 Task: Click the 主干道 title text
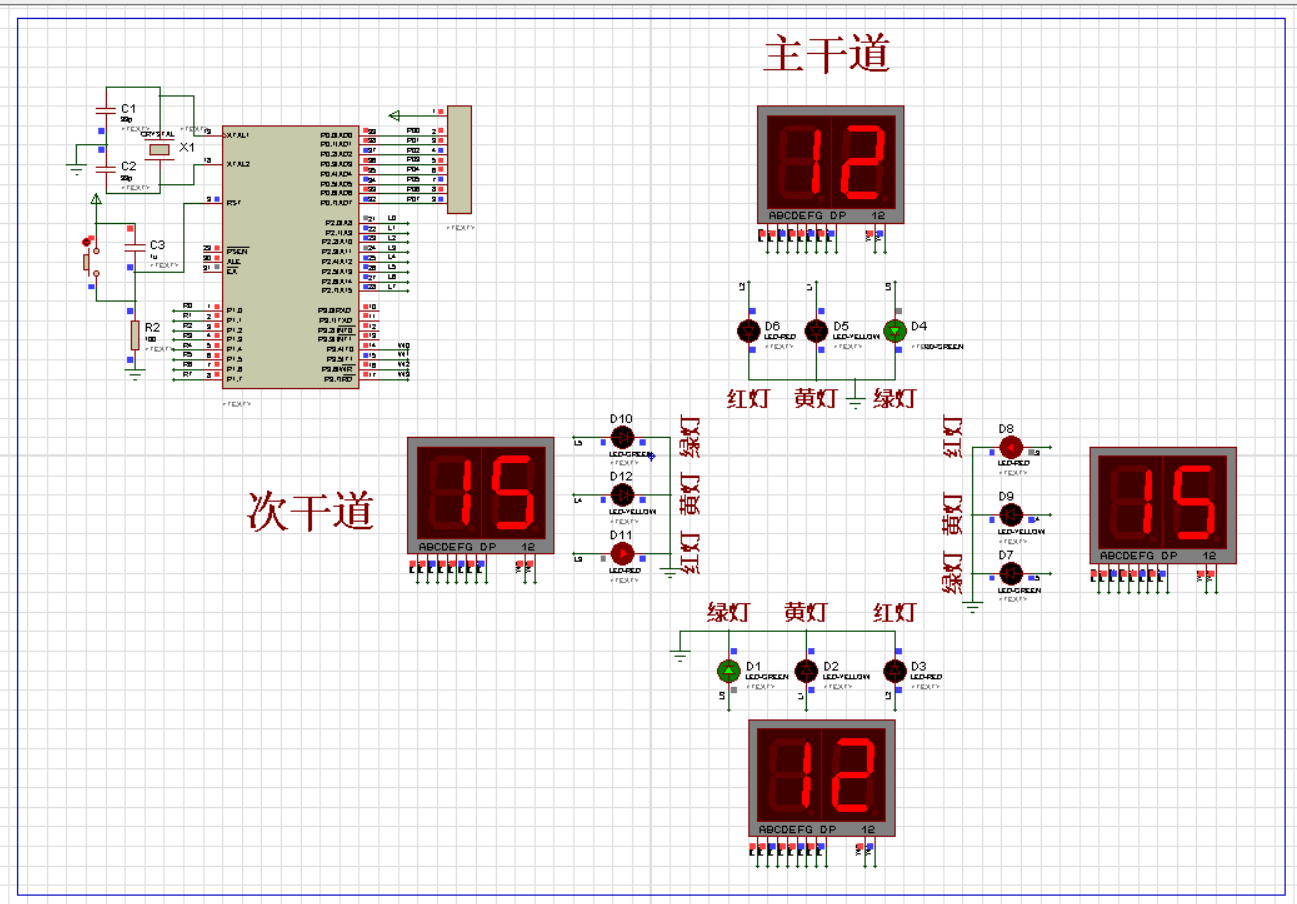(x=827, y=54)
